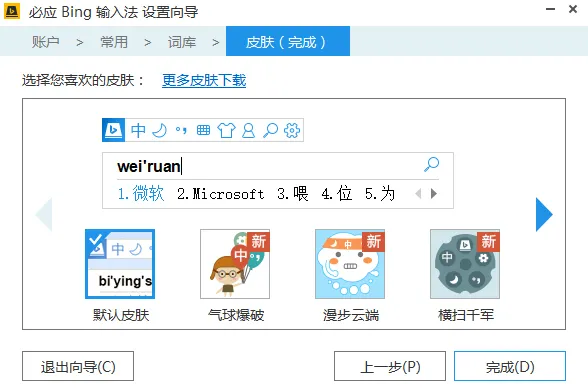This screenshot has width=588, height=390.
Task: Click the 退出向导(C) button
Action: [78, 366]
